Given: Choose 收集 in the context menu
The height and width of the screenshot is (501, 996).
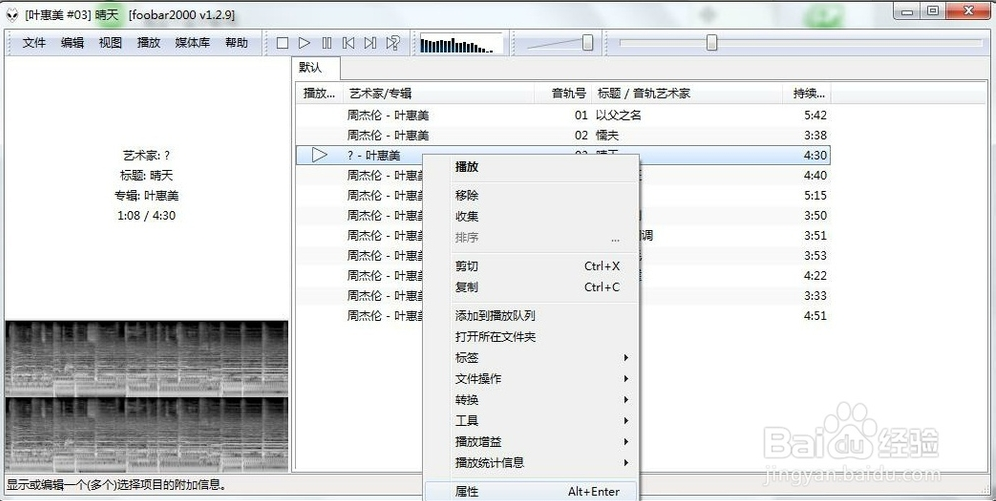Looking at the screenshot, I should tap(530, 217).
